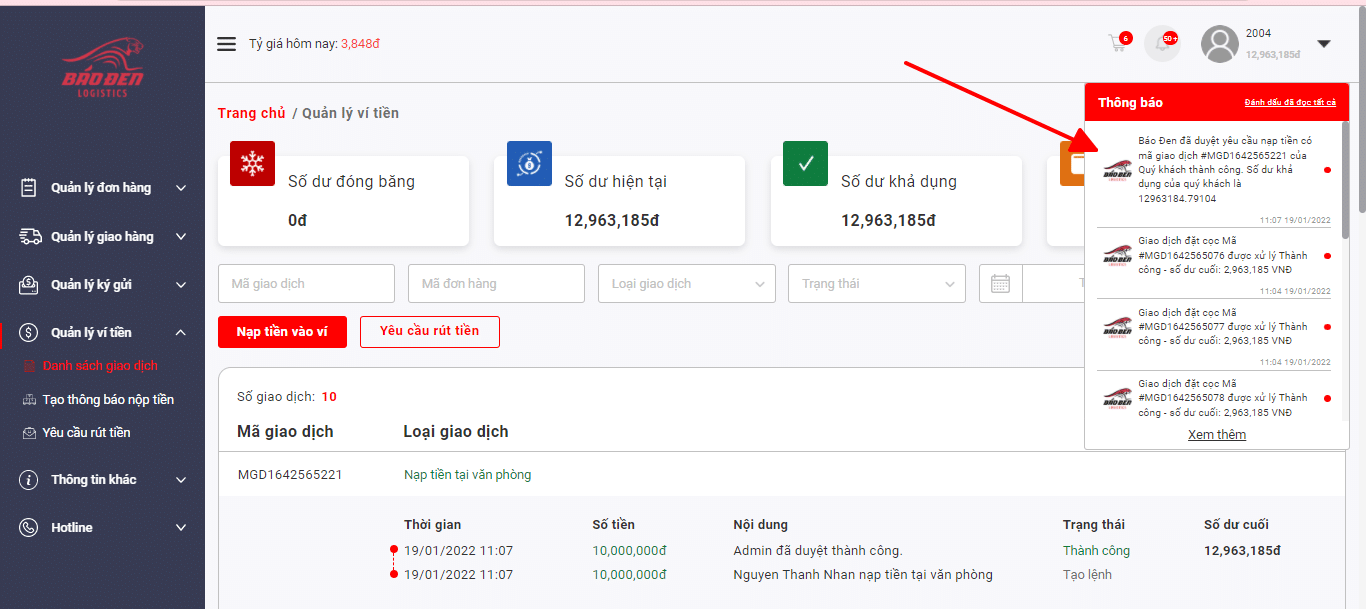Click the notification bell icon
The image size is (1366, 609).
coord(1162,44)
